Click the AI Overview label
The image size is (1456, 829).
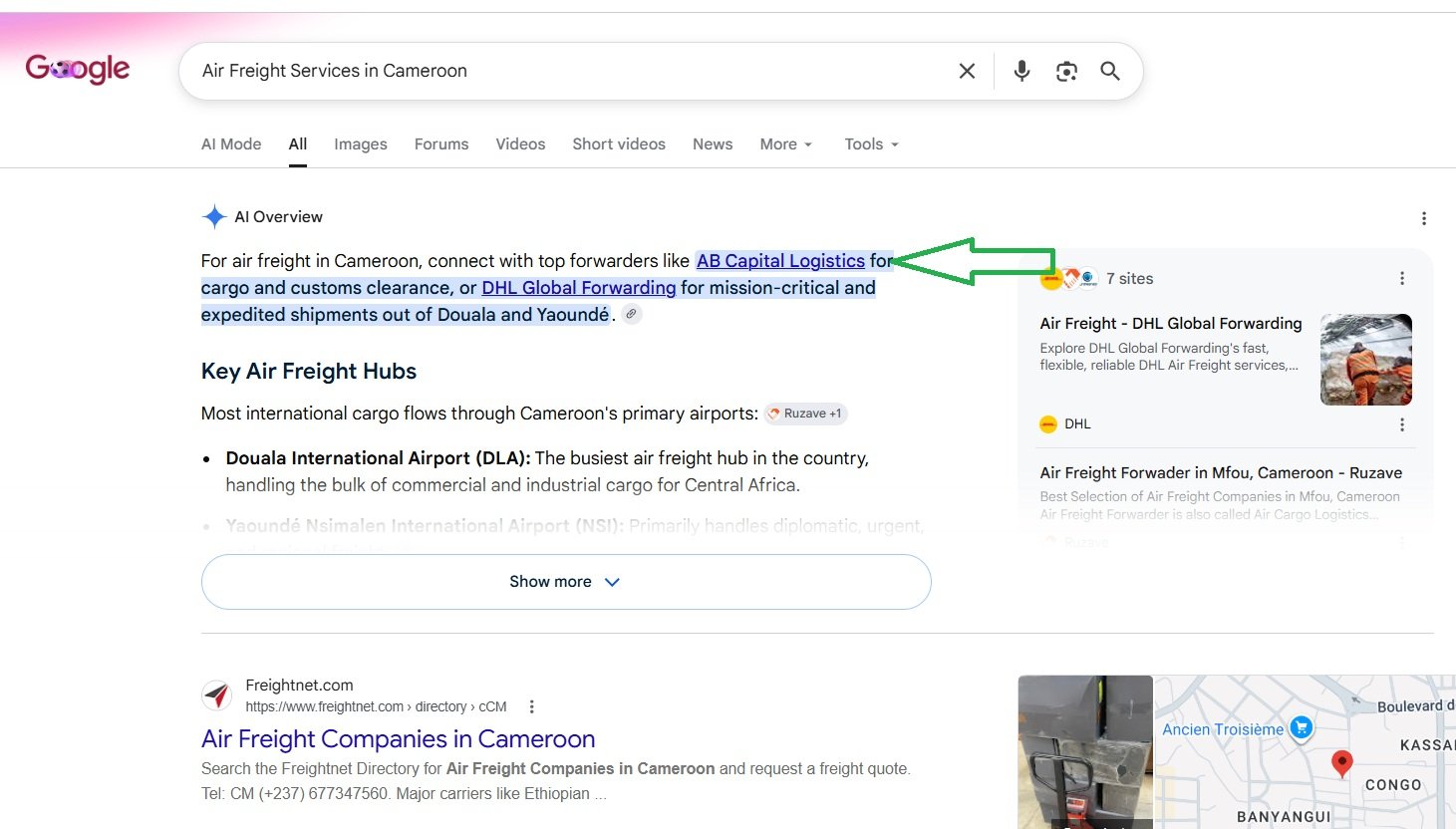pos(278,217)
